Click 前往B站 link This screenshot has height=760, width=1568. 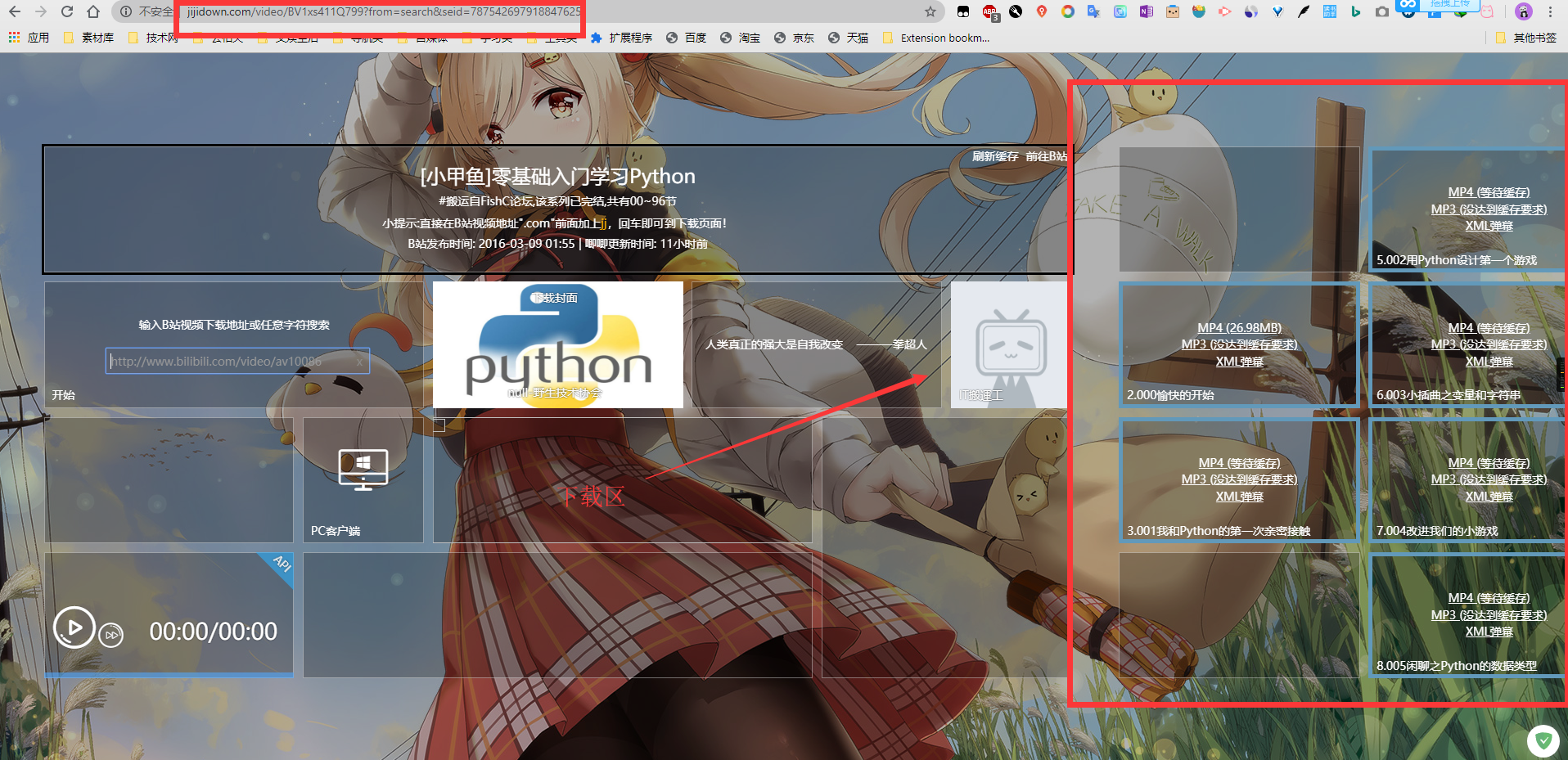[x=1047, y=156]
